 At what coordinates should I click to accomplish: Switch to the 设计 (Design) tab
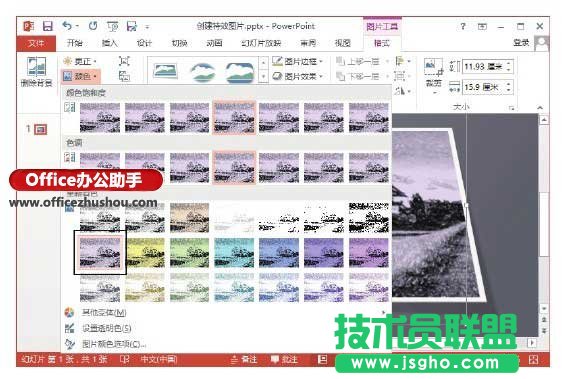[144, 43]
